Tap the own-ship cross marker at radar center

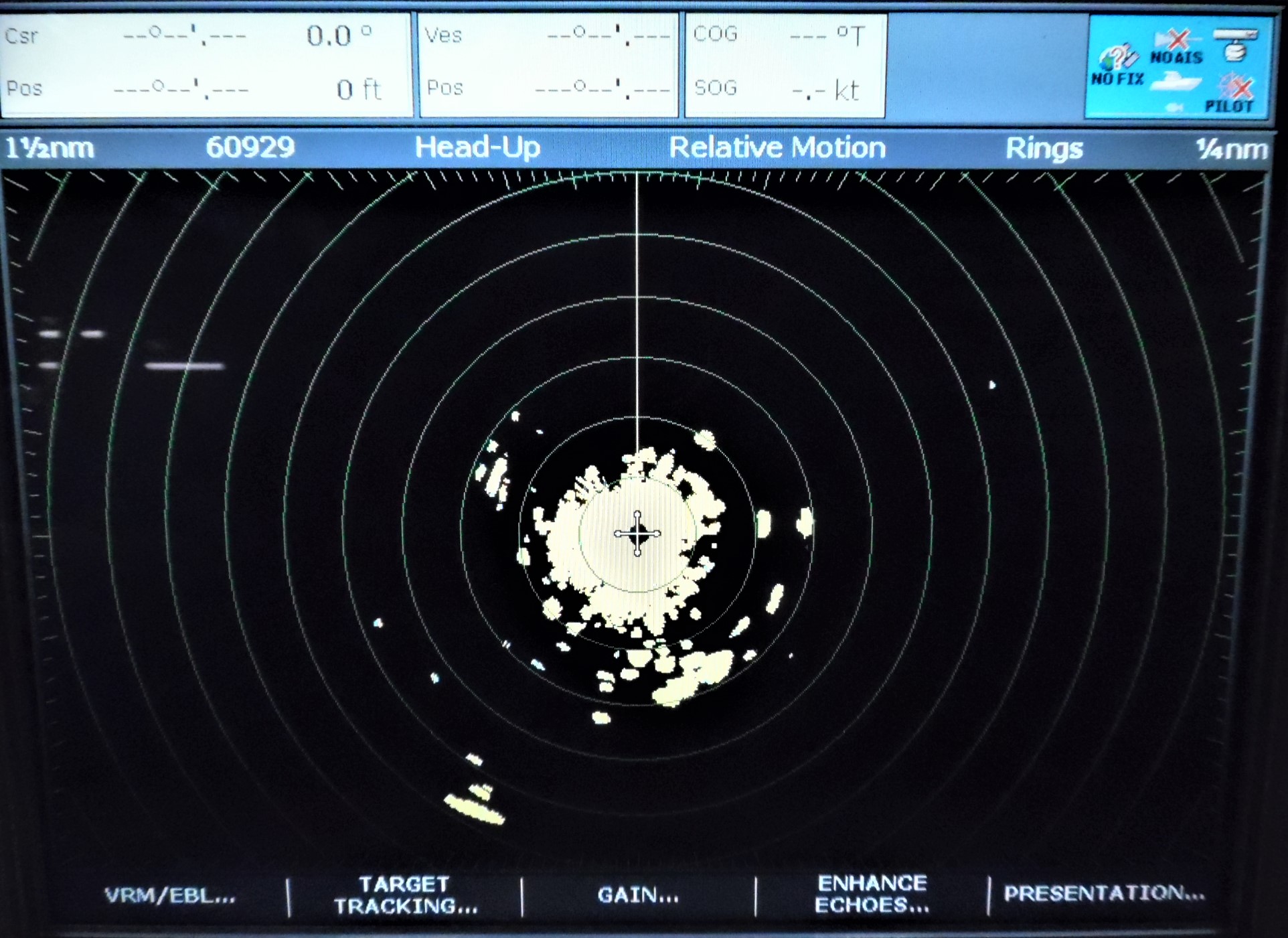[637, 534]
